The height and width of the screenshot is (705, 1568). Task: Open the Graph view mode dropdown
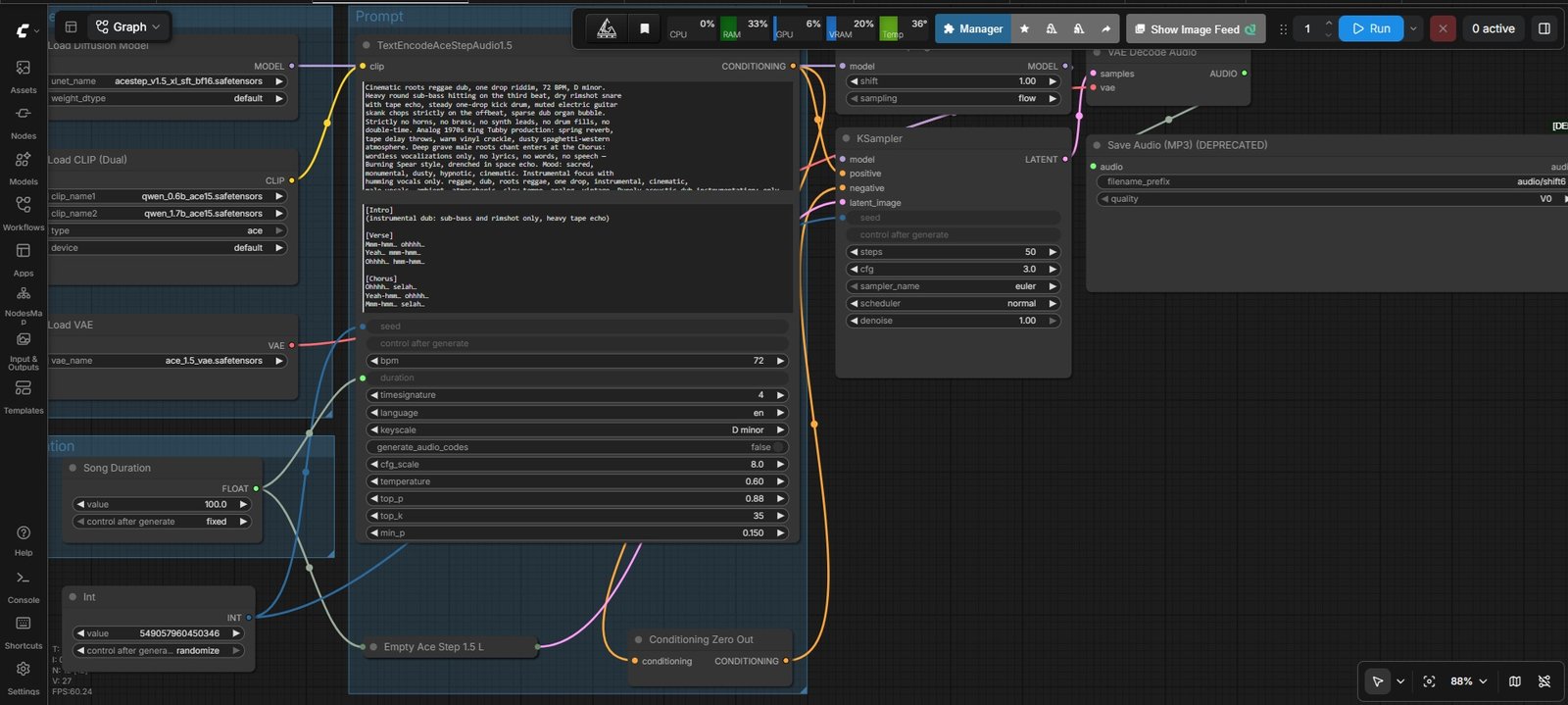(x=128, y=26)
